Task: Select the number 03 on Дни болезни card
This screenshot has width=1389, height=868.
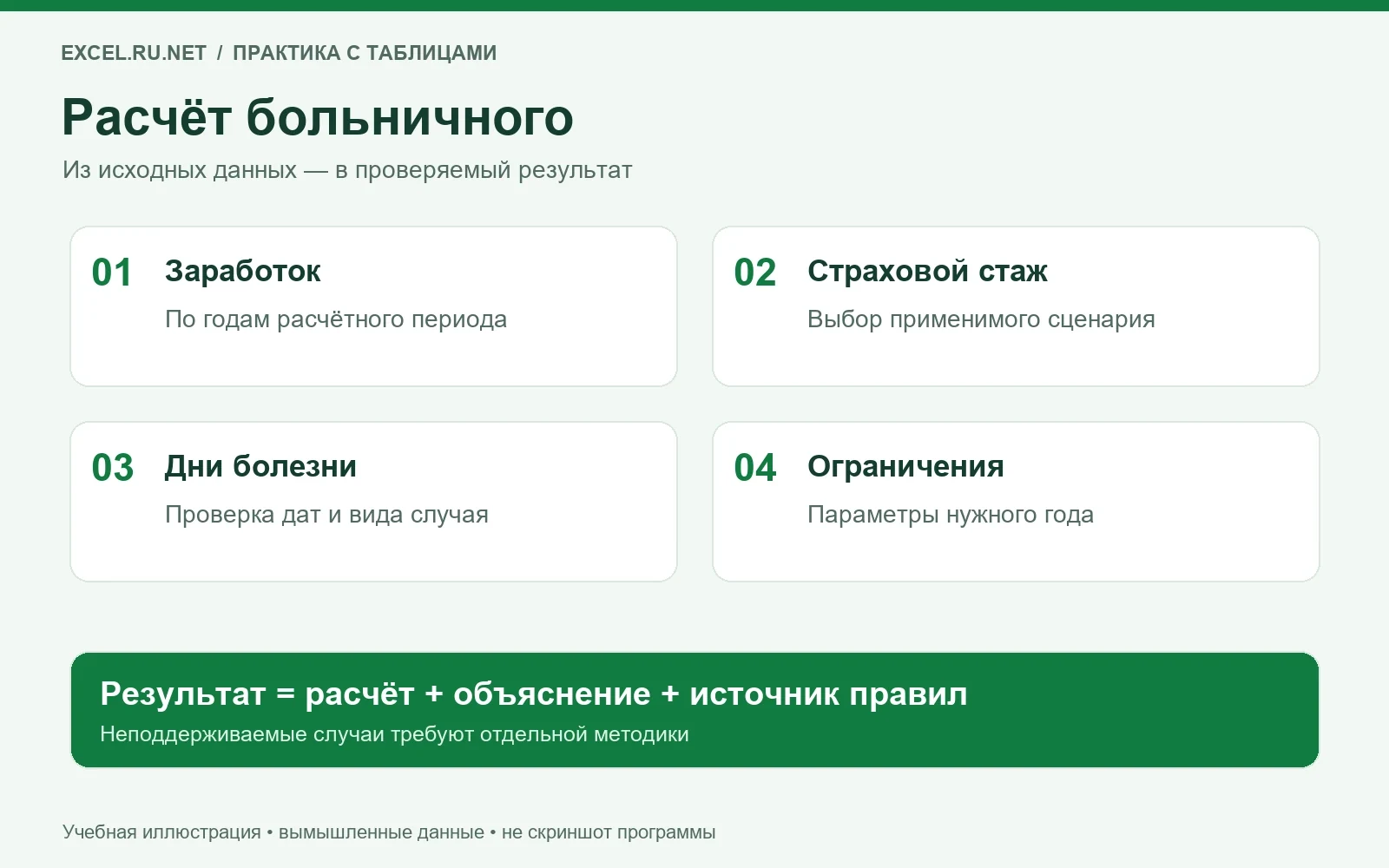Action: pos(113,468)
